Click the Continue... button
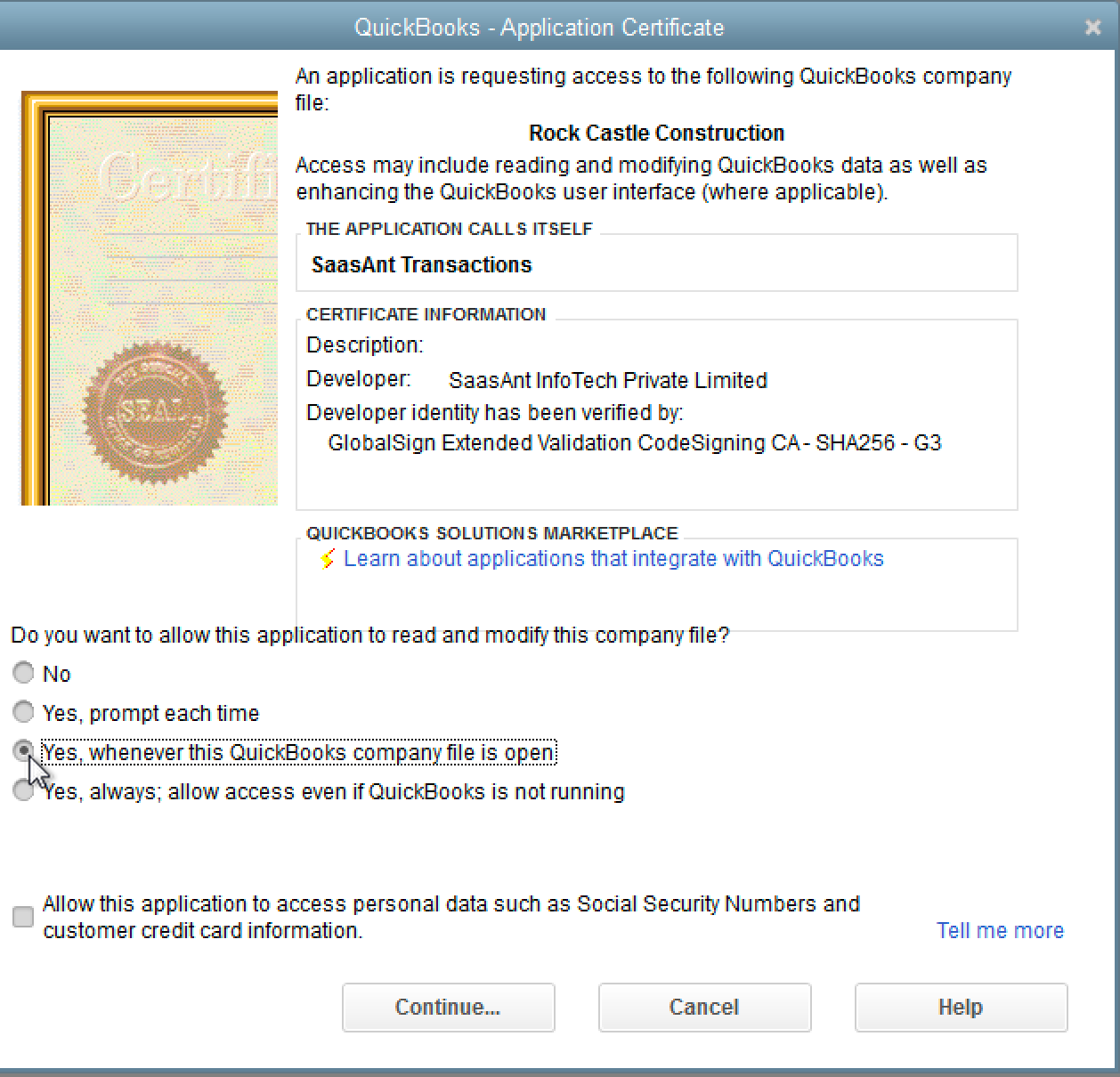The image size is (1120, 1077). tap(448, 1007)
